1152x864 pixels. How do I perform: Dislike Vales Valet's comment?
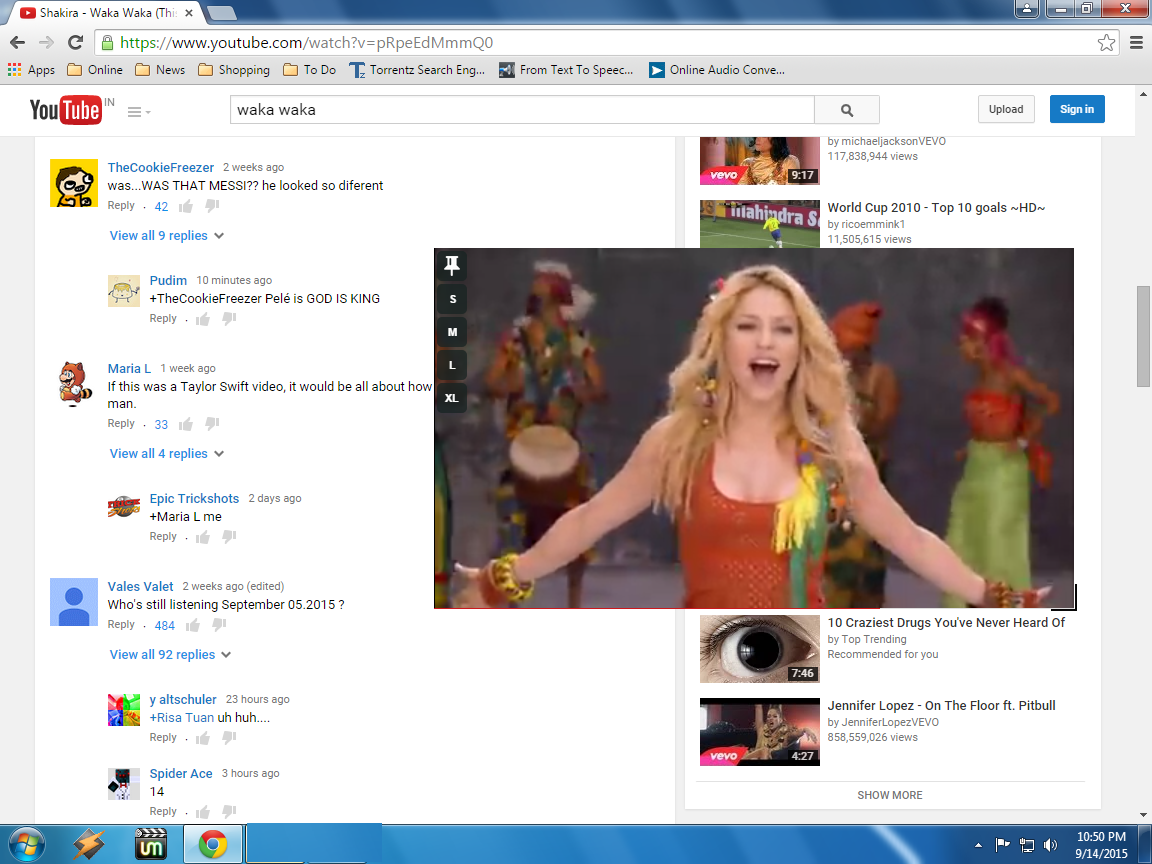click(219, 625)
